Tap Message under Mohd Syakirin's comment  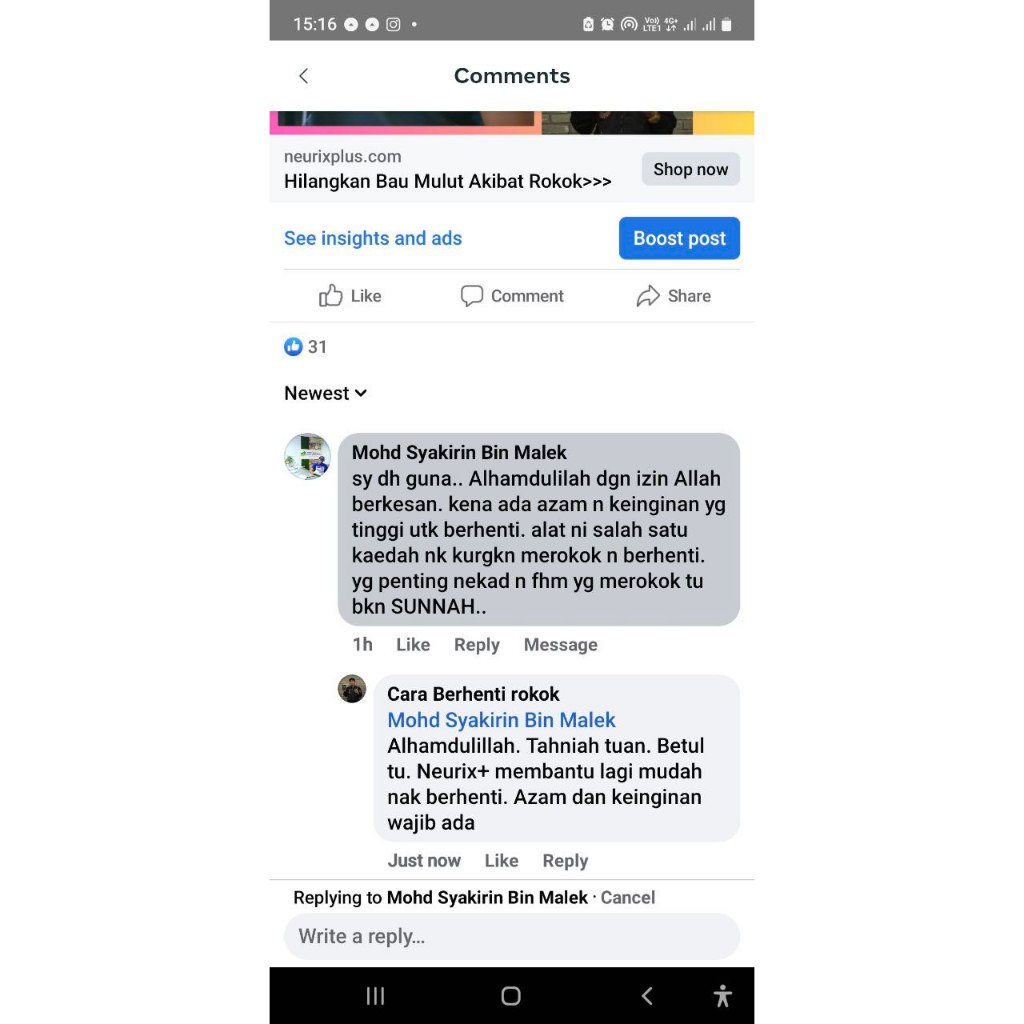click(560, 645)
